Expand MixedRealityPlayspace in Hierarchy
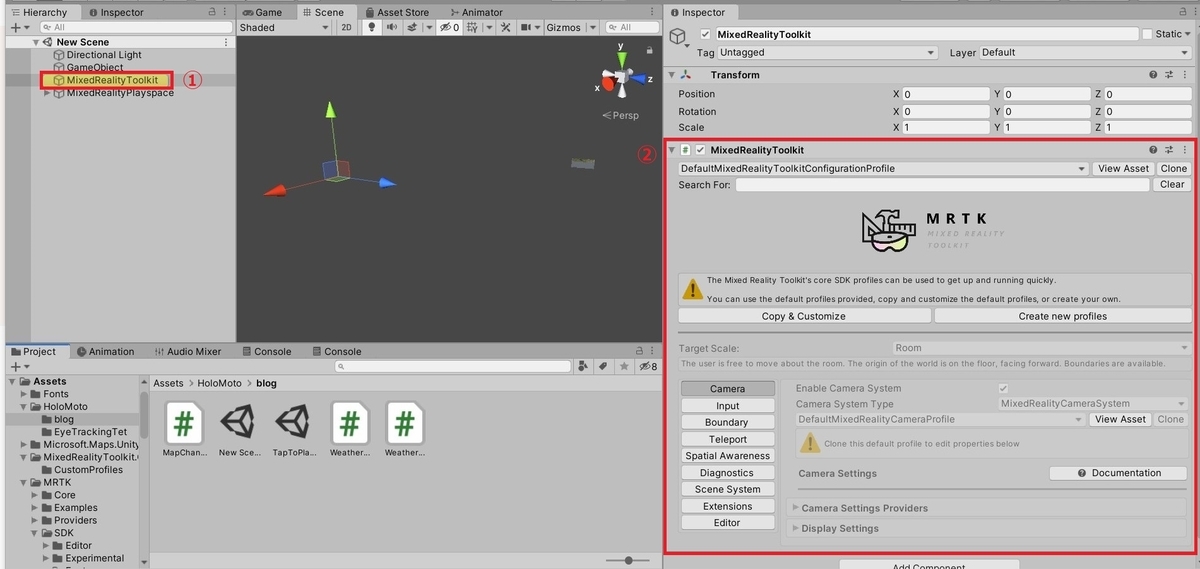 pos(45,93)
